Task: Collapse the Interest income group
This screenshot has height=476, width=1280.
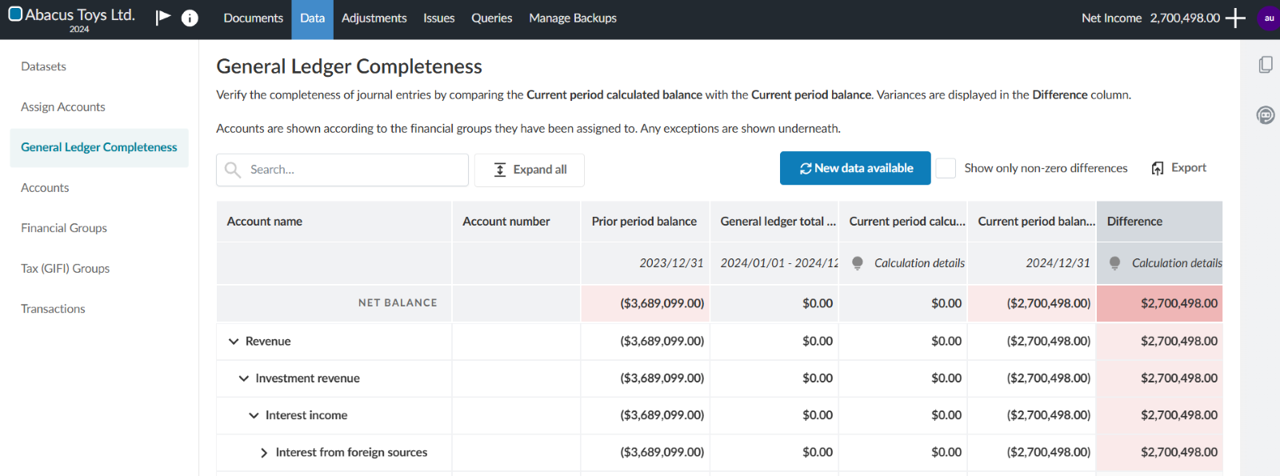Action: (254, 416)
